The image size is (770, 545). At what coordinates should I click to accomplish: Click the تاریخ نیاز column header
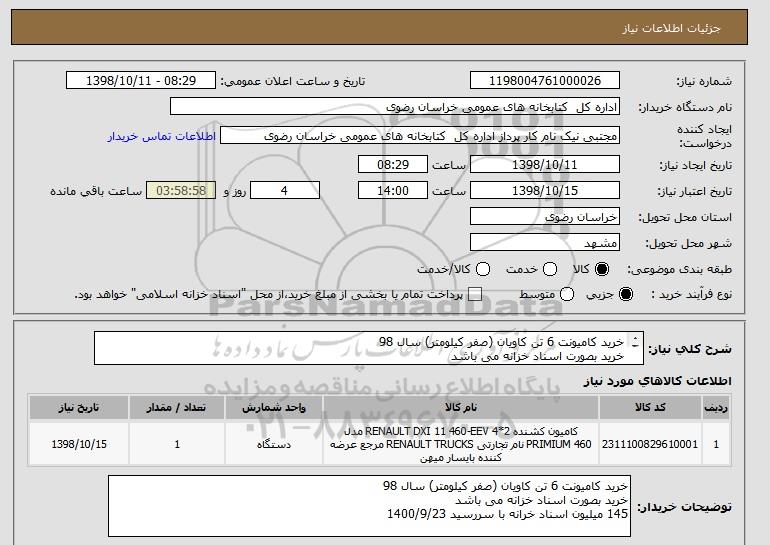tap(79, 407)
